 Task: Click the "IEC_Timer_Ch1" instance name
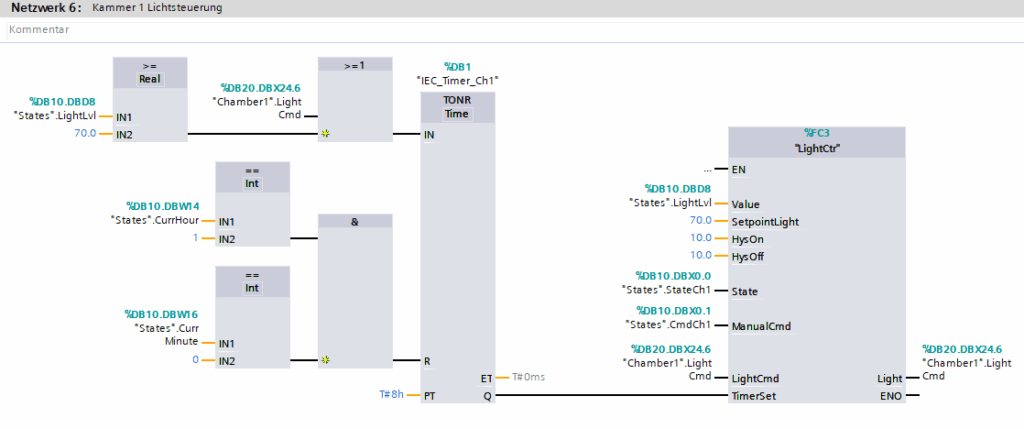tap(456, 81)
